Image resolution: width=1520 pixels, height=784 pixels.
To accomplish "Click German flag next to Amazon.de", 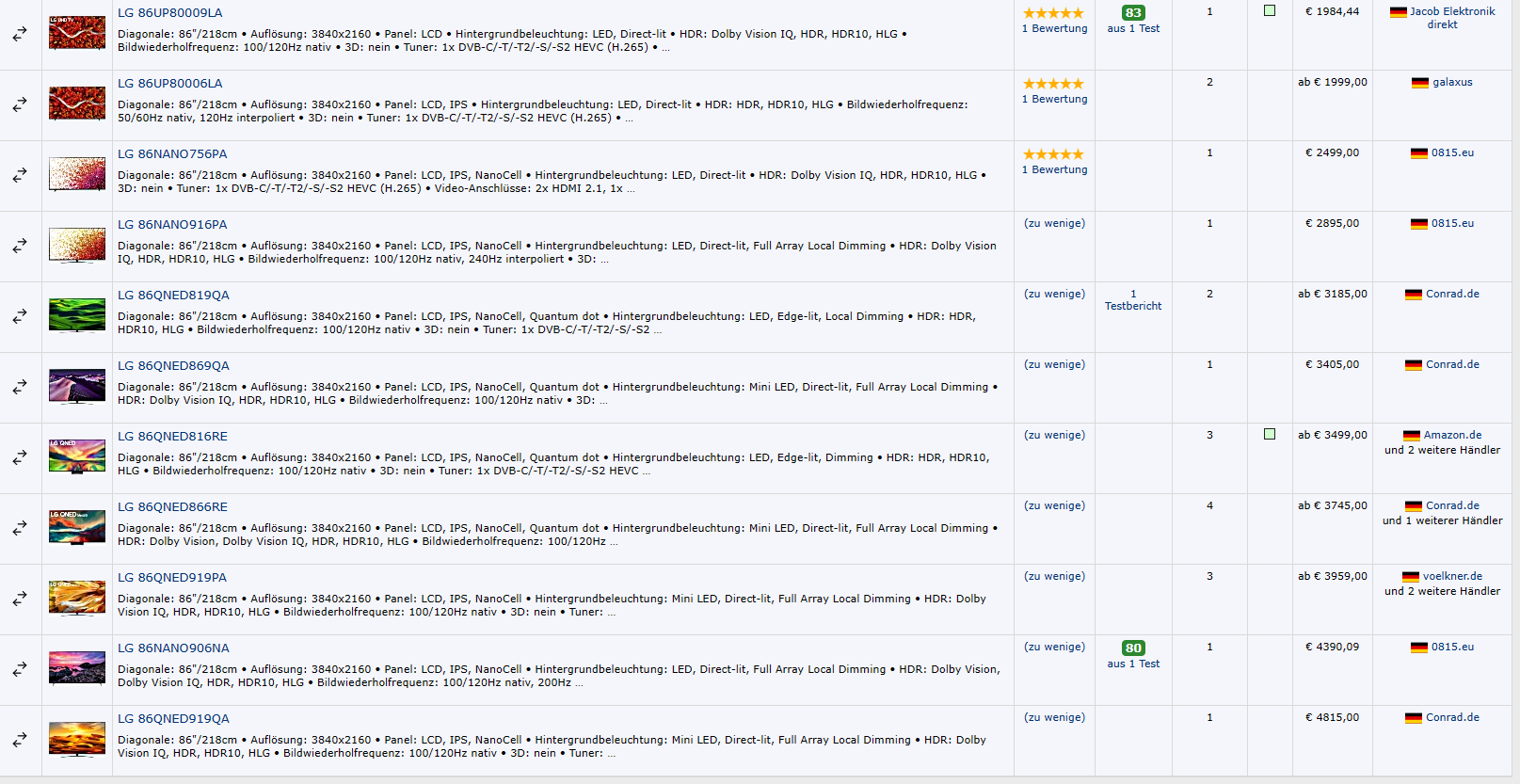I will (x=1412, y=436).
